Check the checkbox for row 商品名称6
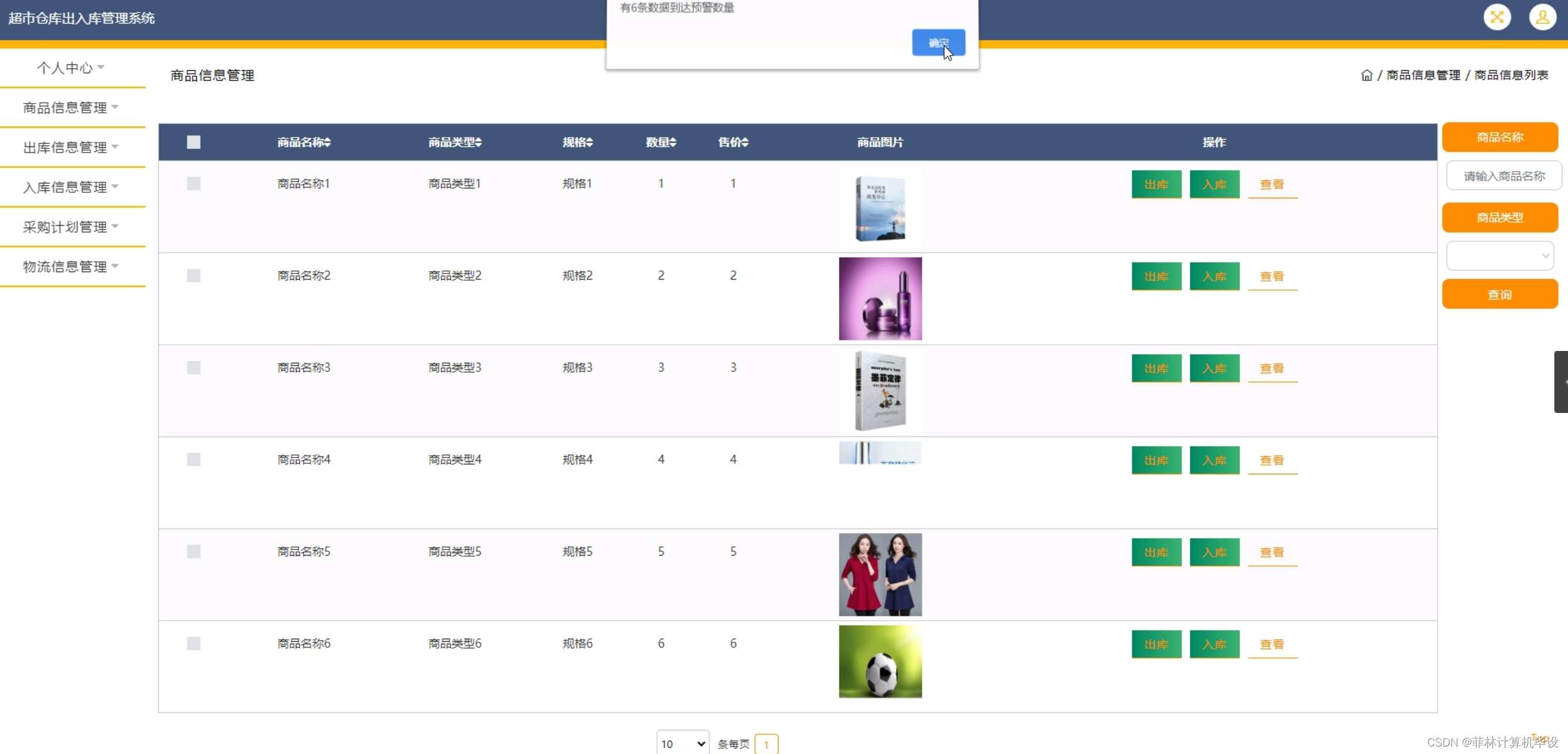1568x754 pixels. coord(193,644)
